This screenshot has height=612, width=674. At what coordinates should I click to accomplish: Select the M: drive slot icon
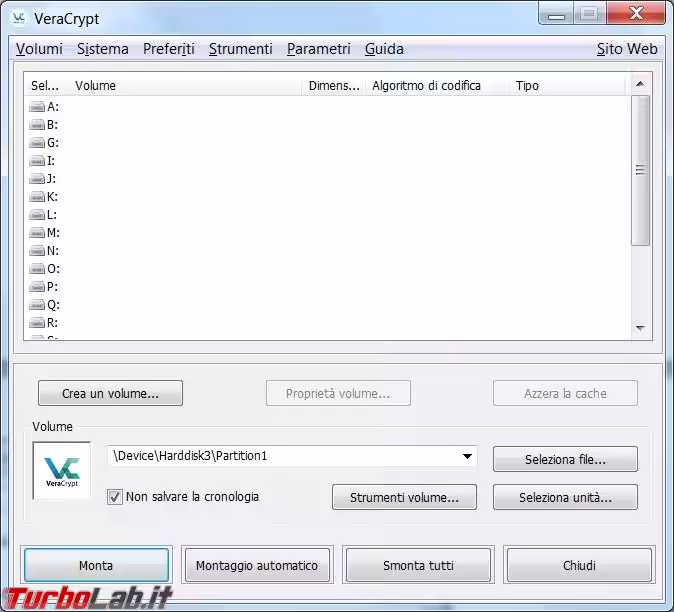37,233
